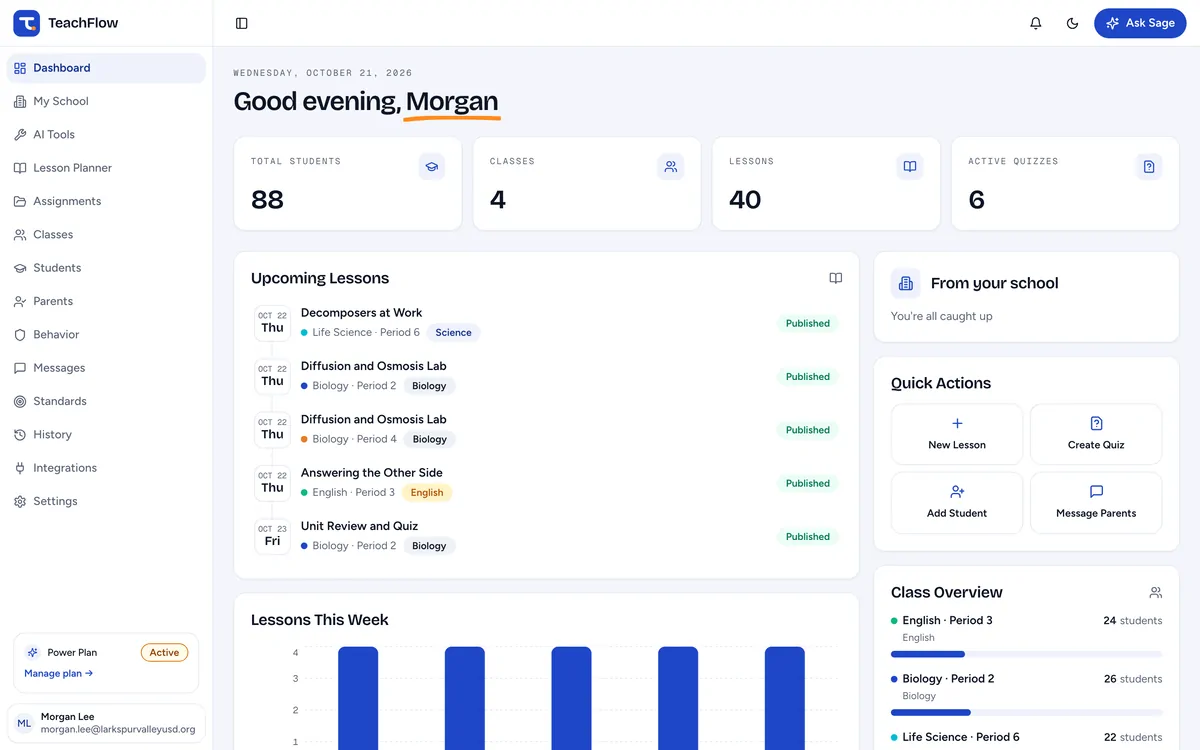Click the graduation cap icon on Total Students card
Screen dimensions: 1200x750
(432, 167)
